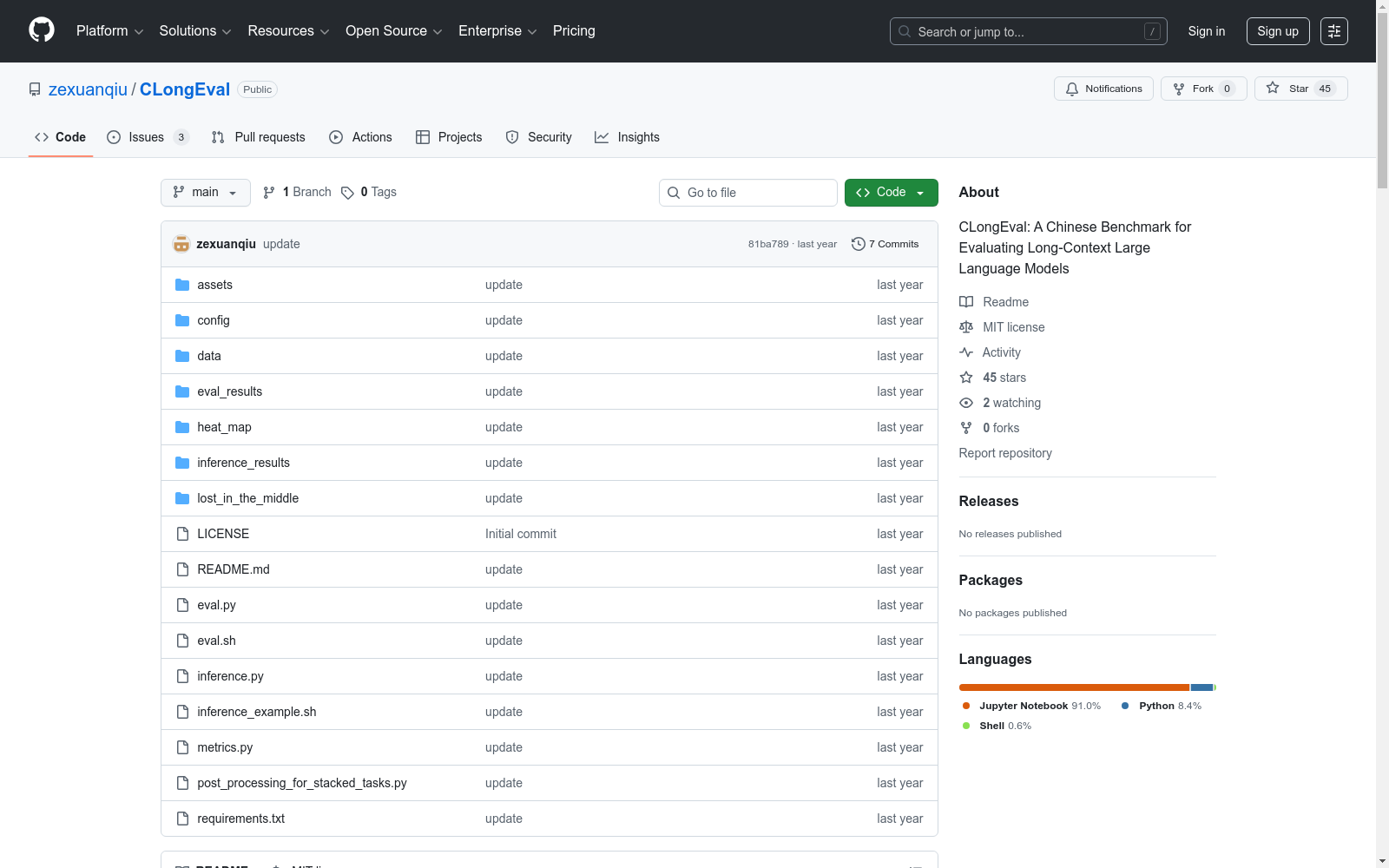Open the inference_example.sh file

coord(257,712)
